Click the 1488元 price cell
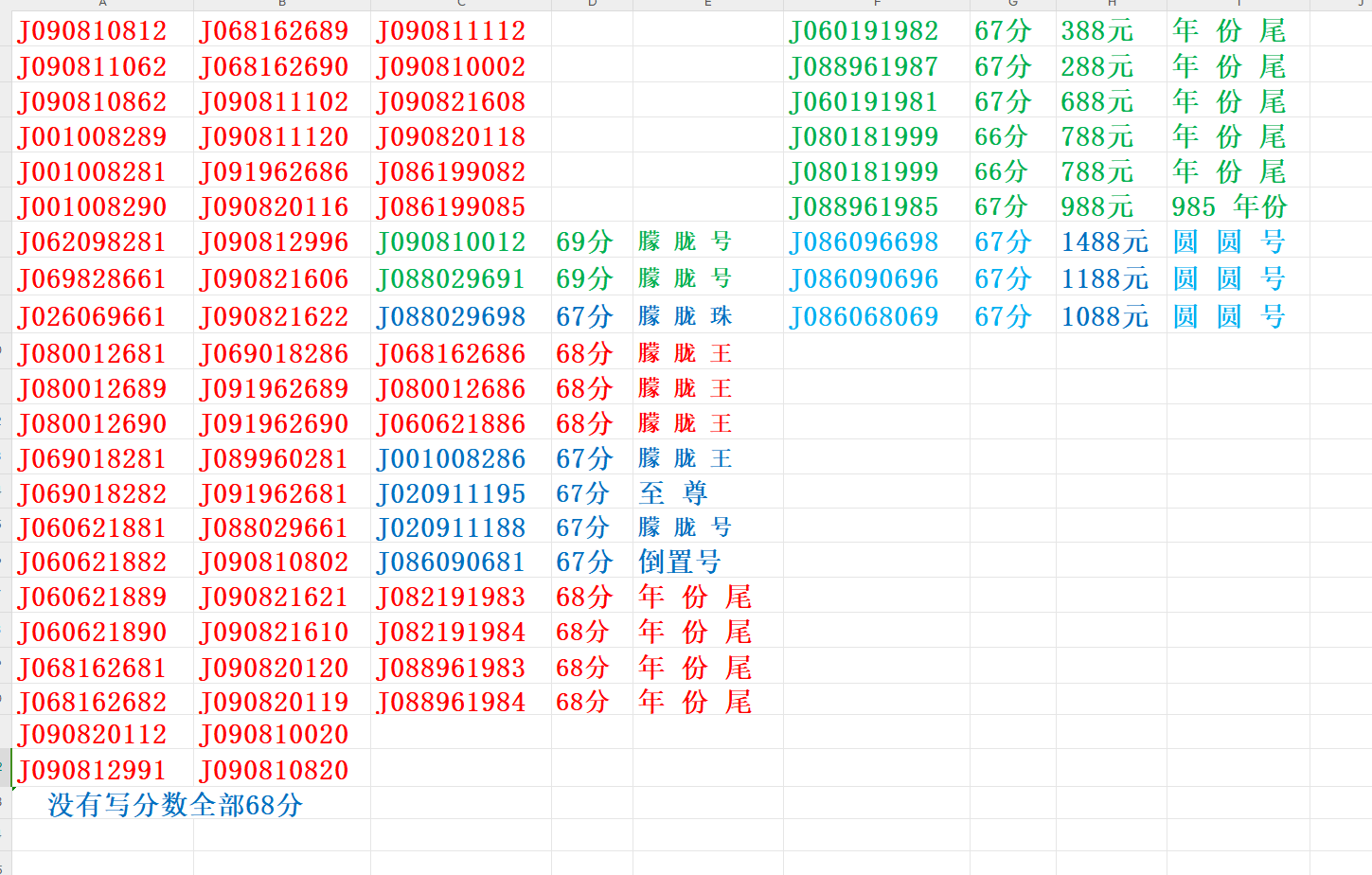Image resolution: width=1372 pixels, height=875 pixels. 1104,242
